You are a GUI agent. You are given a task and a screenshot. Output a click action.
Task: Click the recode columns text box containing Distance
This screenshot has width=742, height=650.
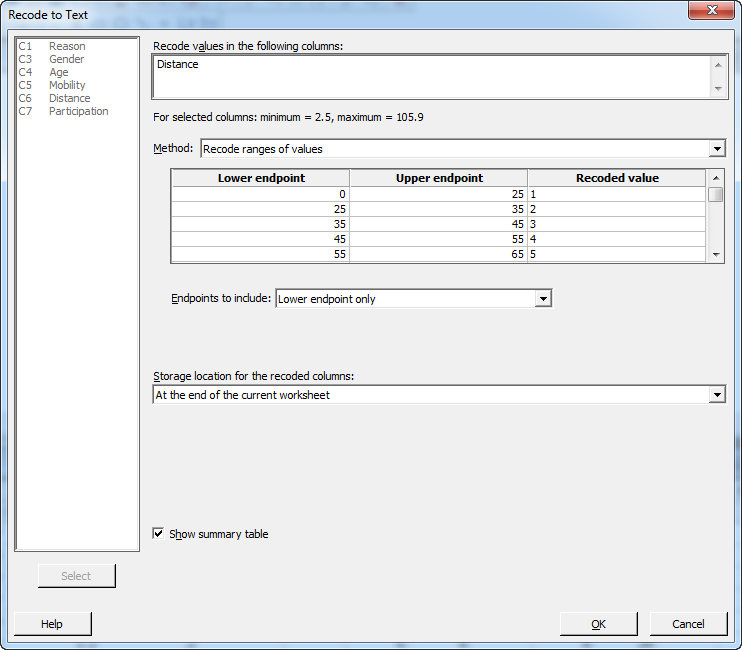pos(430,76)
